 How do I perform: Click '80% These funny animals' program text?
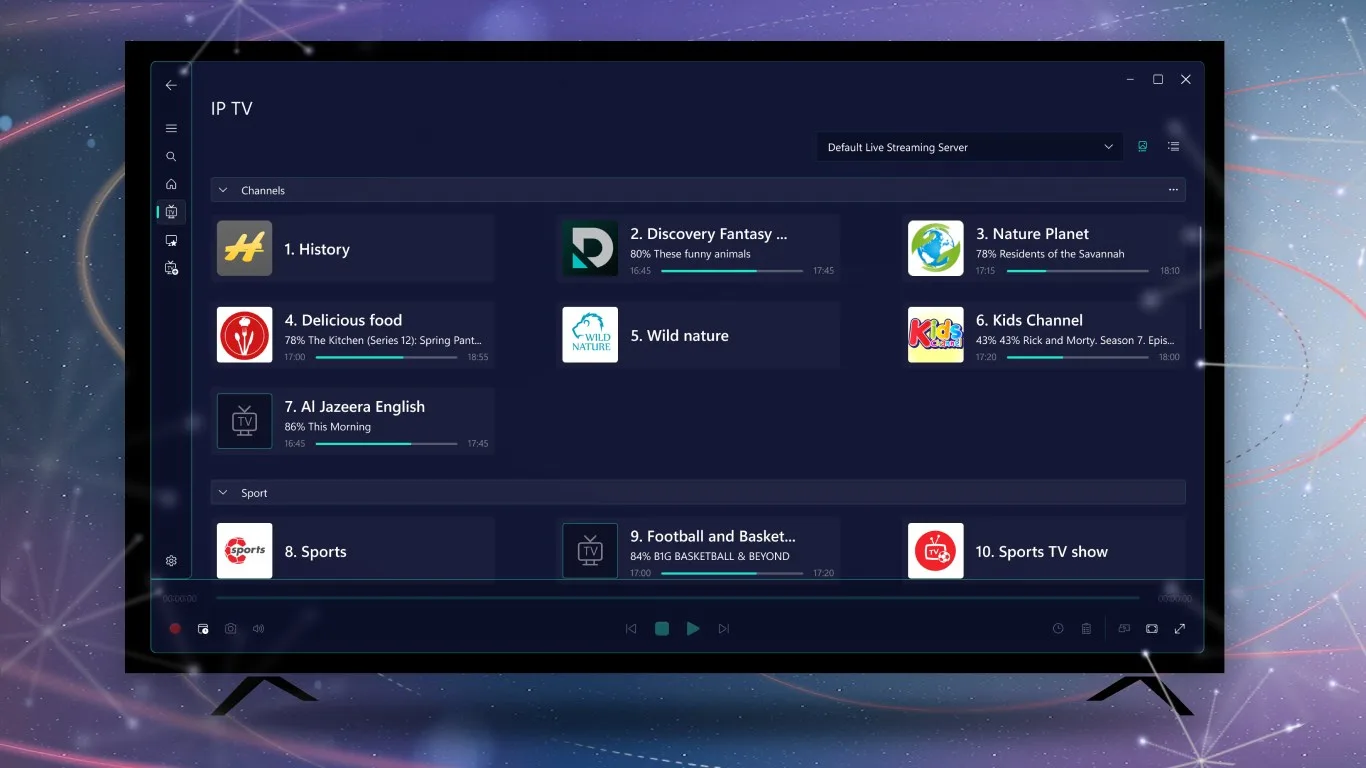(x=690, y=254)
